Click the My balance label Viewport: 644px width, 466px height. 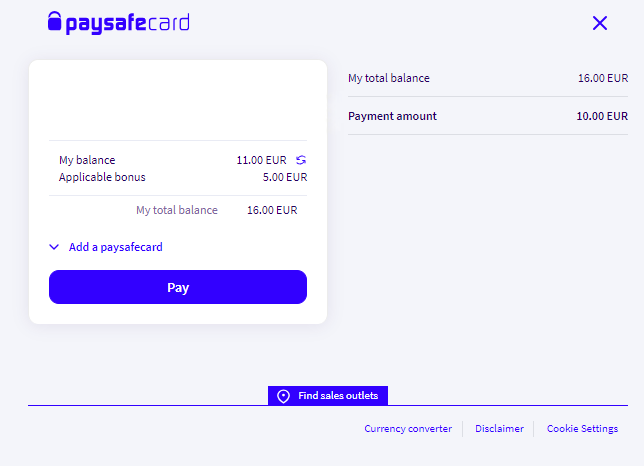[87, 160]
